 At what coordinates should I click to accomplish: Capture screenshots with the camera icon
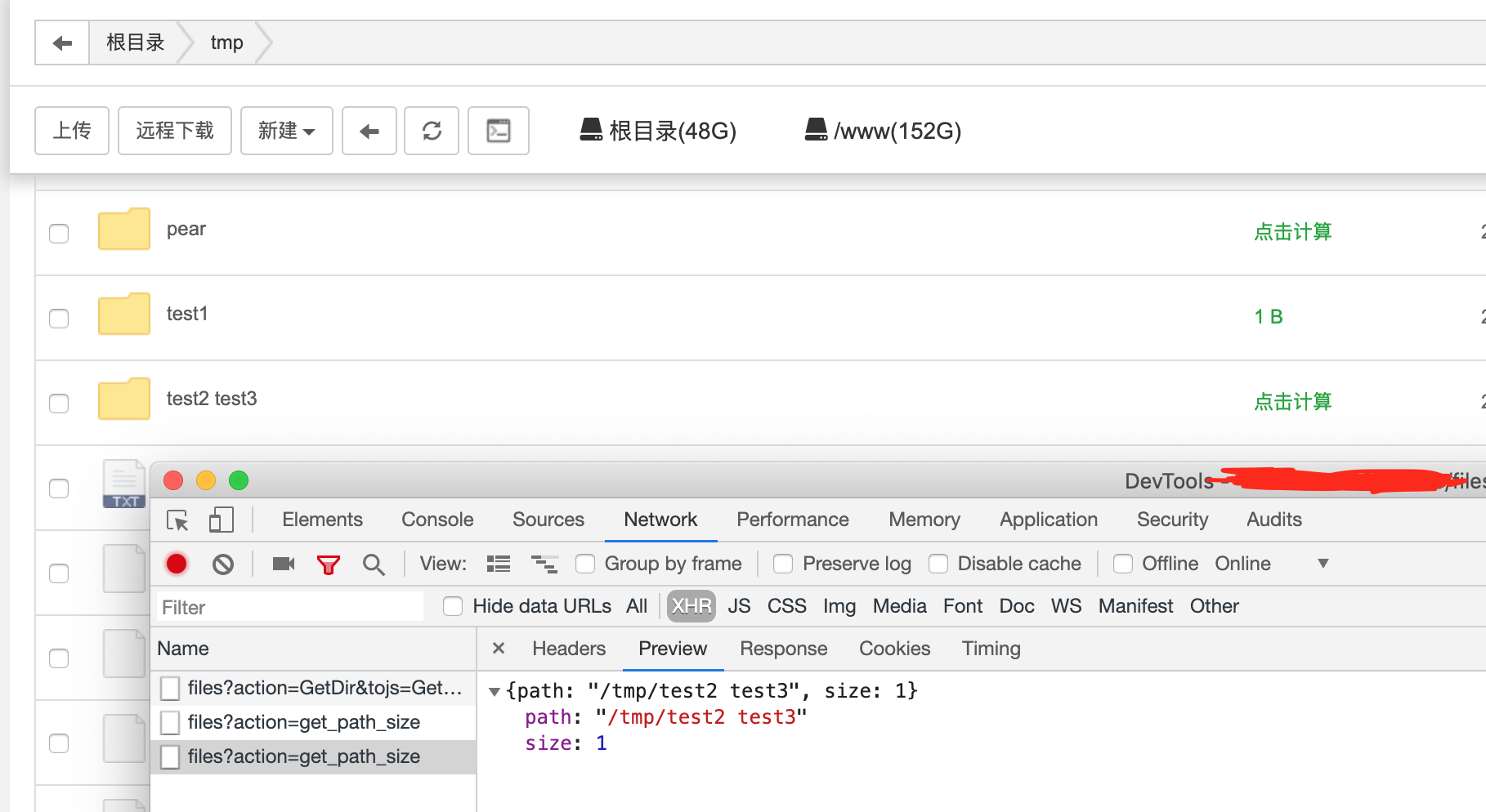pyautogui.click(x=284, y=564)
